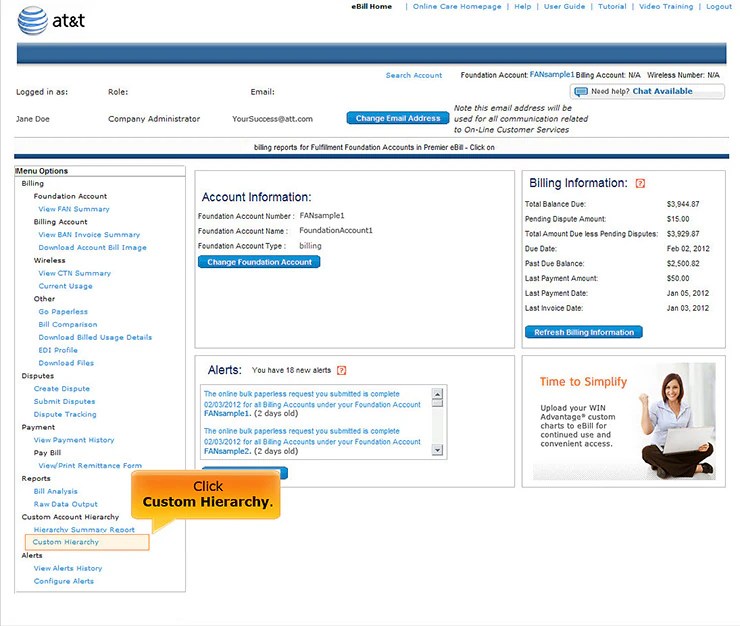This screenshot has height=626, width=740.
Task: Click Past Due Balance value $2,500.82
Action: coord(683,263)
